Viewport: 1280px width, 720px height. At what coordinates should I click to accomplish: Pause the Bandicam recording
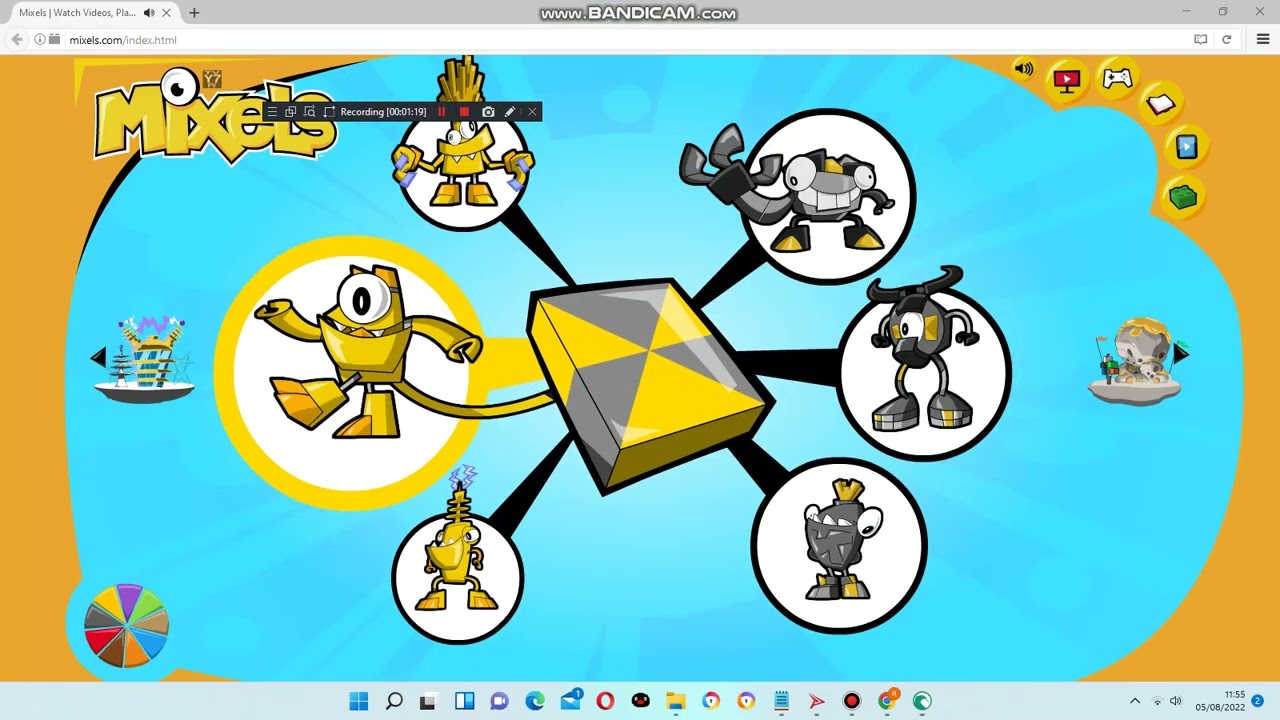point(441,112)
